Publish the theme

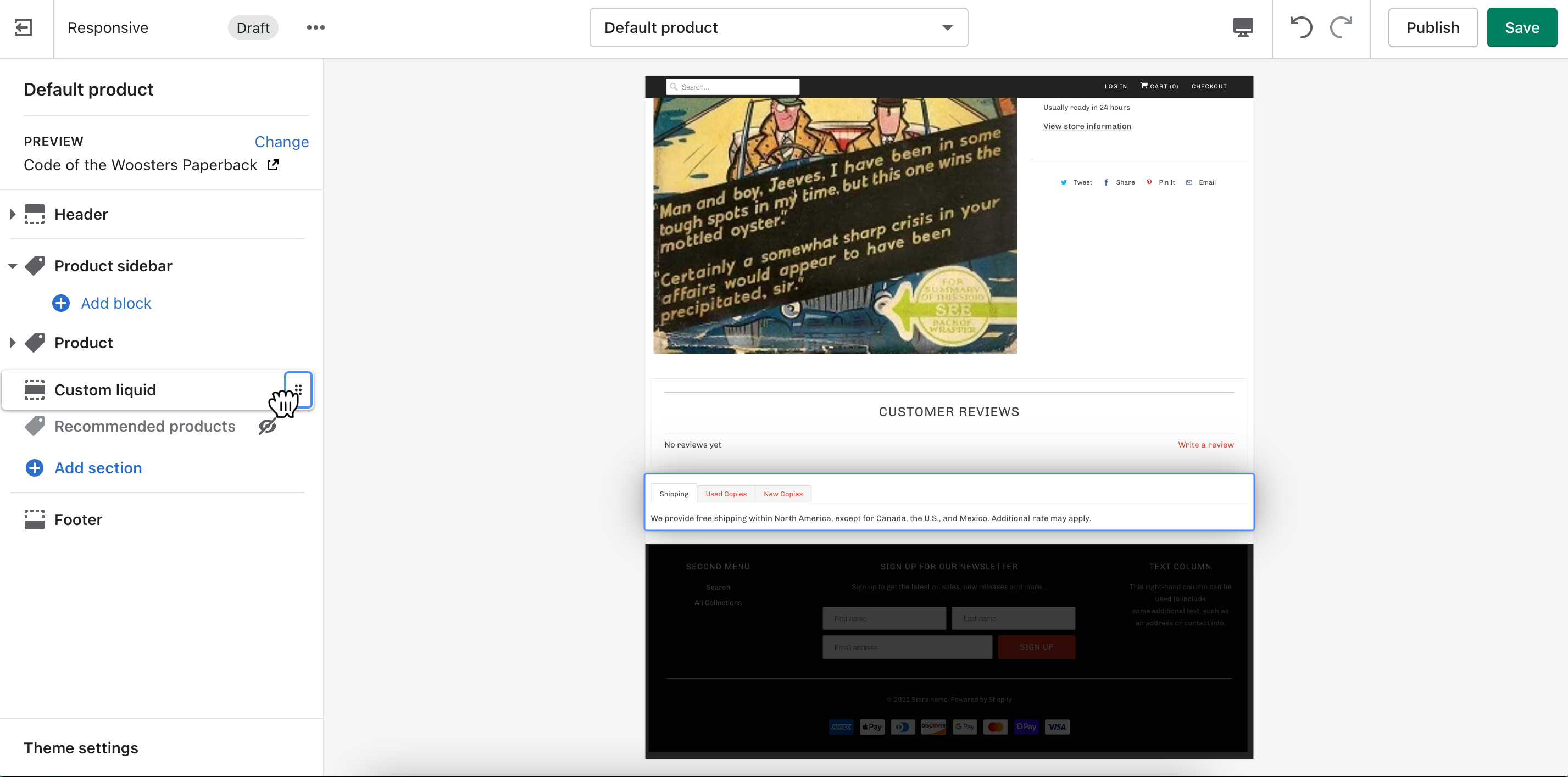1433,27
